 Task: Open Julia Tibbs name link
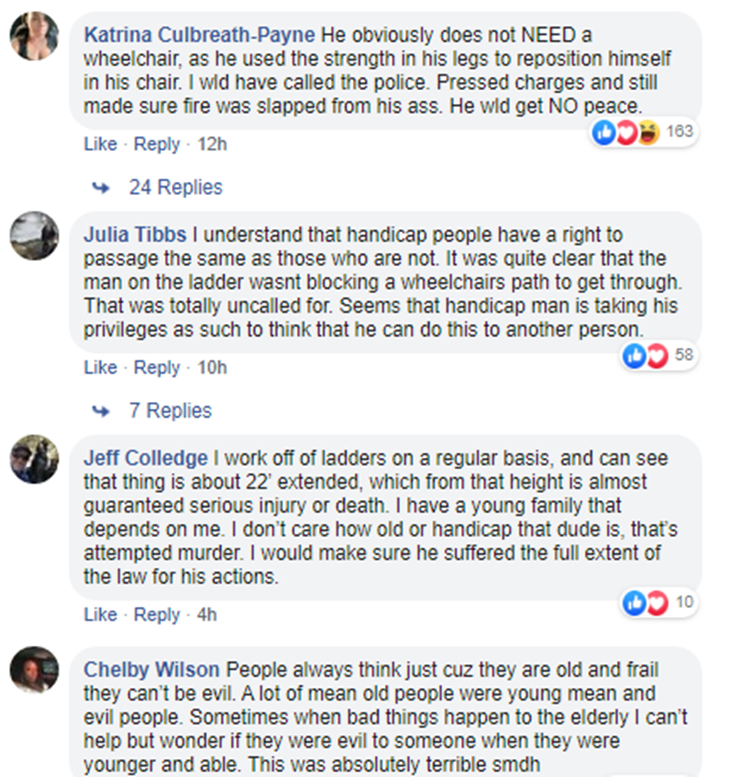[134, 235]
